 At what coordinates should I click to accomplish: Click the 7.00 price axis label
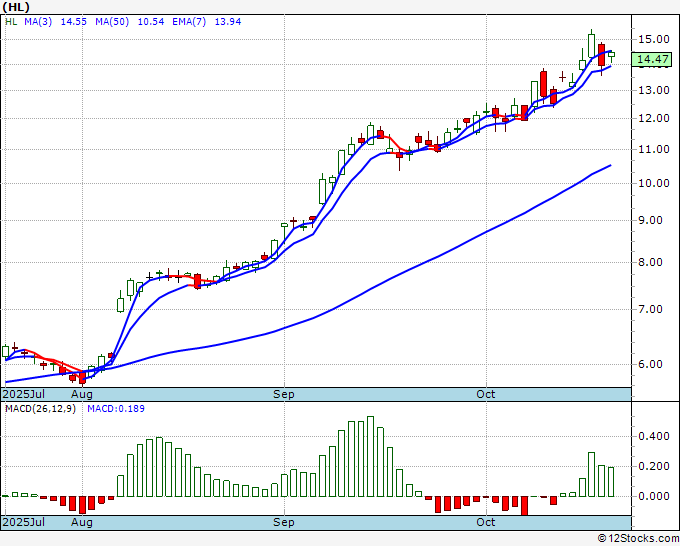[651, 310]
